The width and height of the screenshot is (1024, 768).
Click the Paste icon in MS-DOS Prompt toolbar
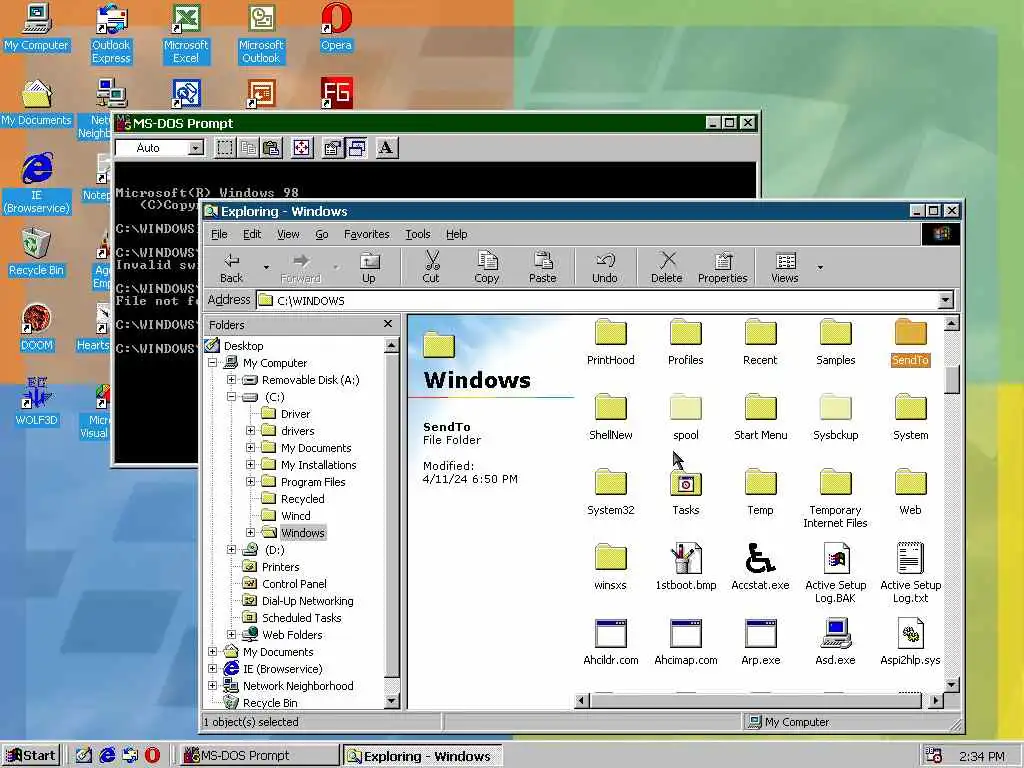(271, 148)
